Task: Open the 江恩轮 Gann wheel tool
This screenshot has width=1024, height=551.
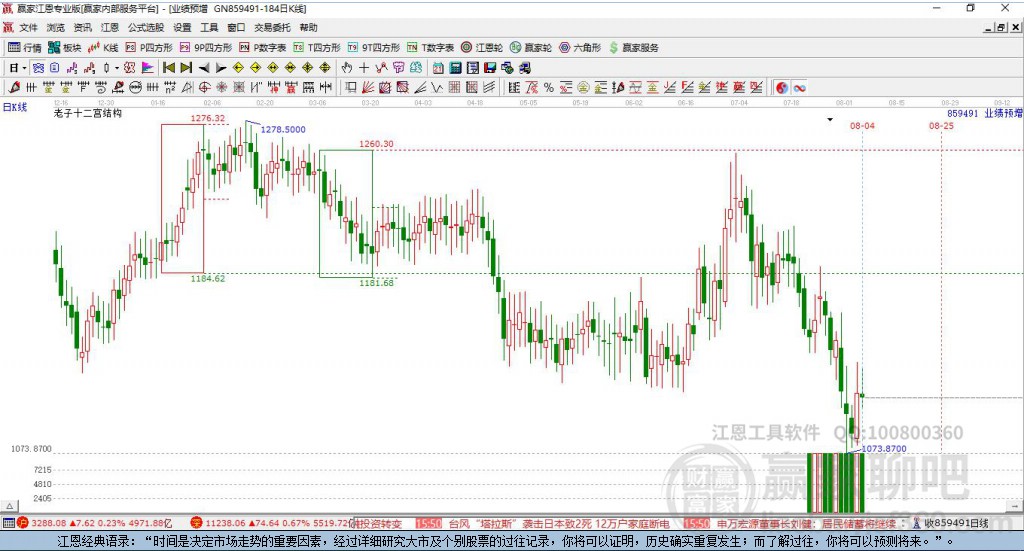Action: (482, 48)
